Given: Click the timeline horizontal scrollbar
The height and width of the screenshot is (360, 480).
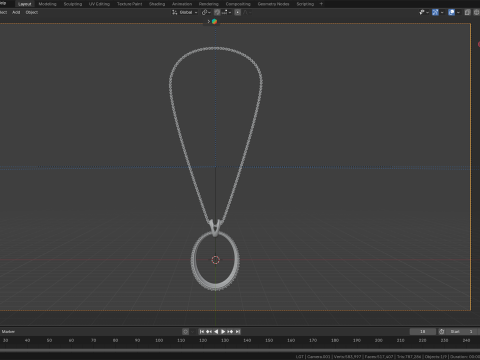Looking at the screenshot, I should 240,350.
